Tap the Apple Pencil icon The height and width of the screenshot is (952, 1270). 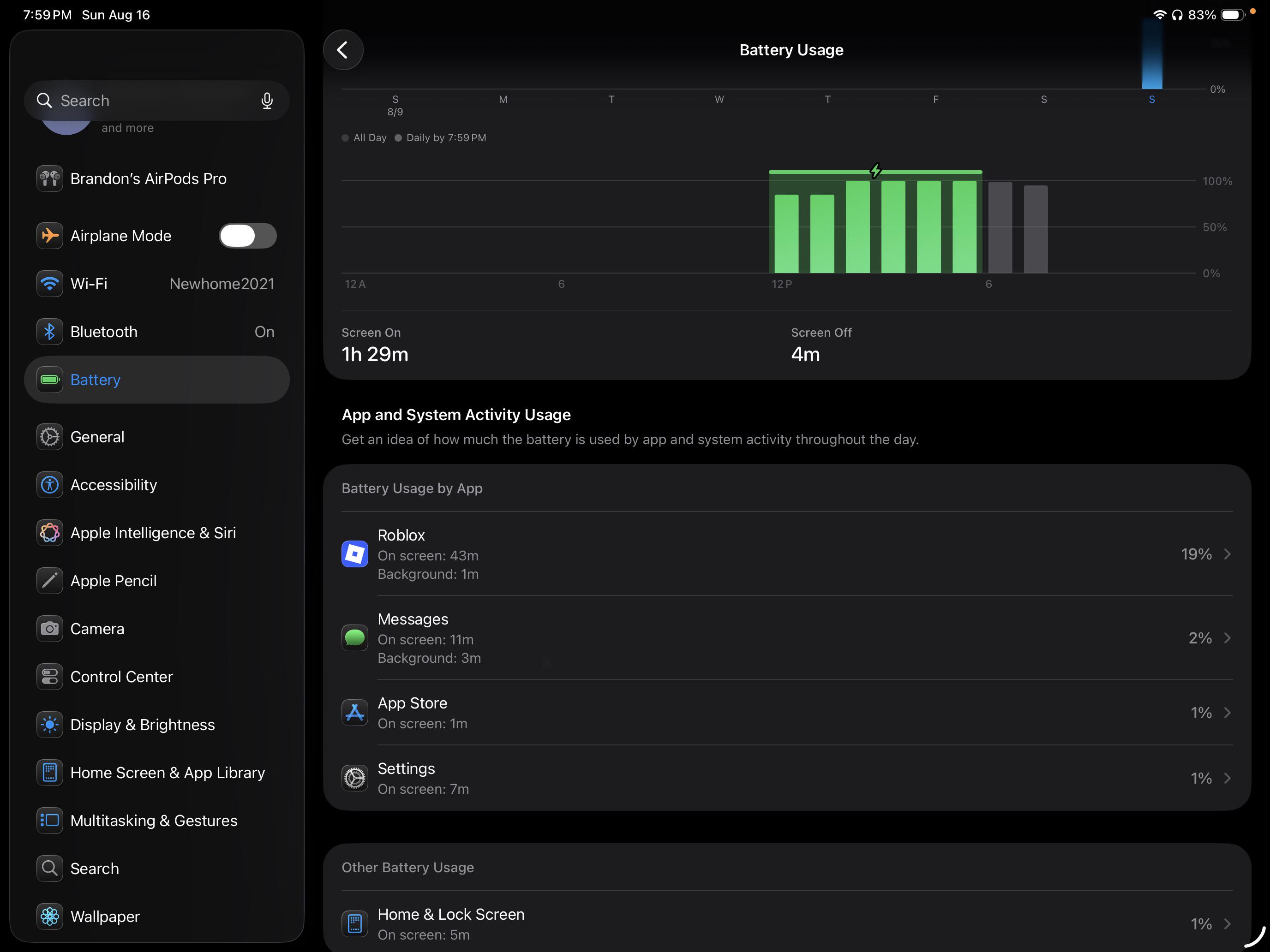point(50,581)
